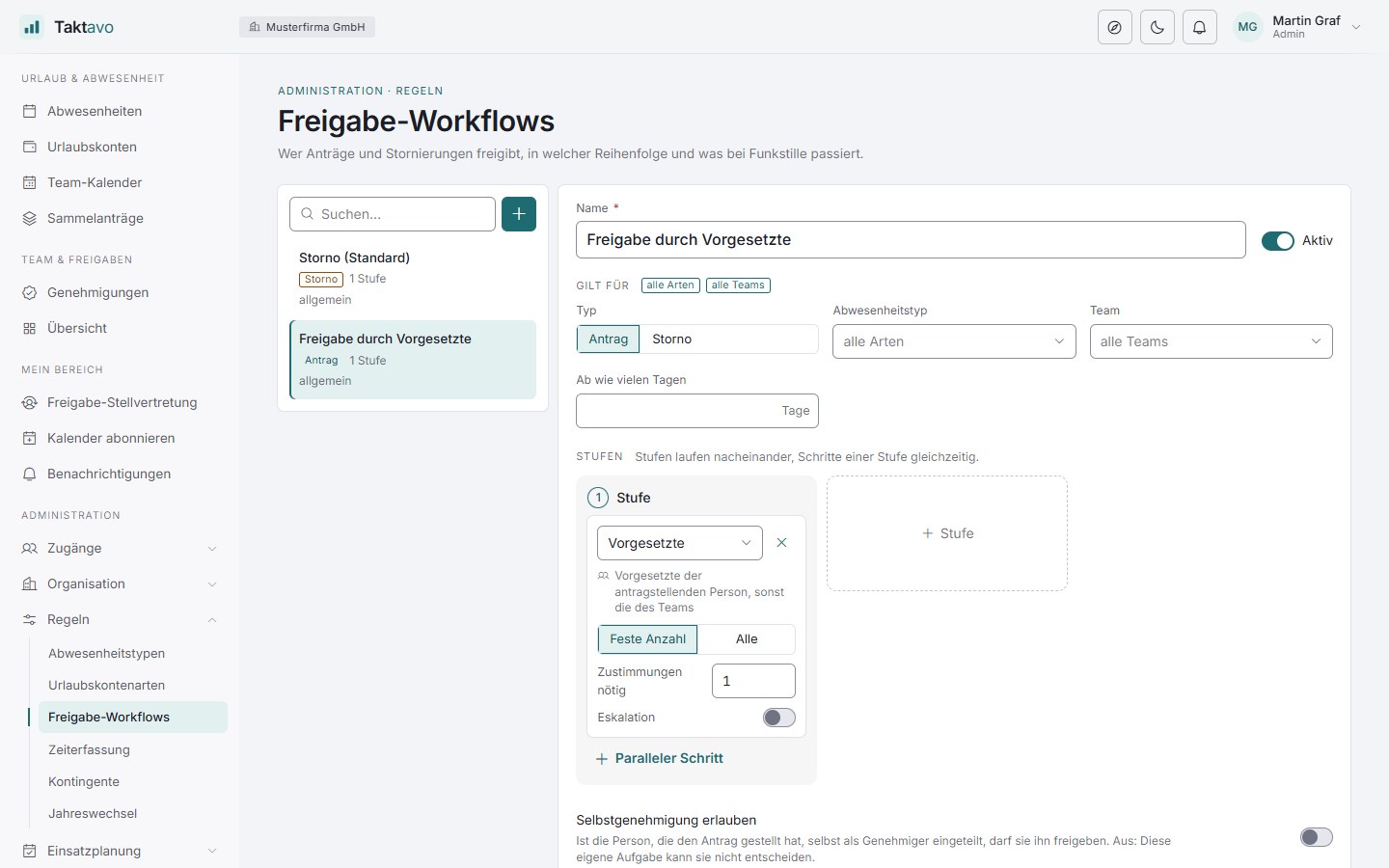1389x868 pixels.
Task: Open Abwesenheitstyp dropdown alle Arten
Action: tap(954, 341)
